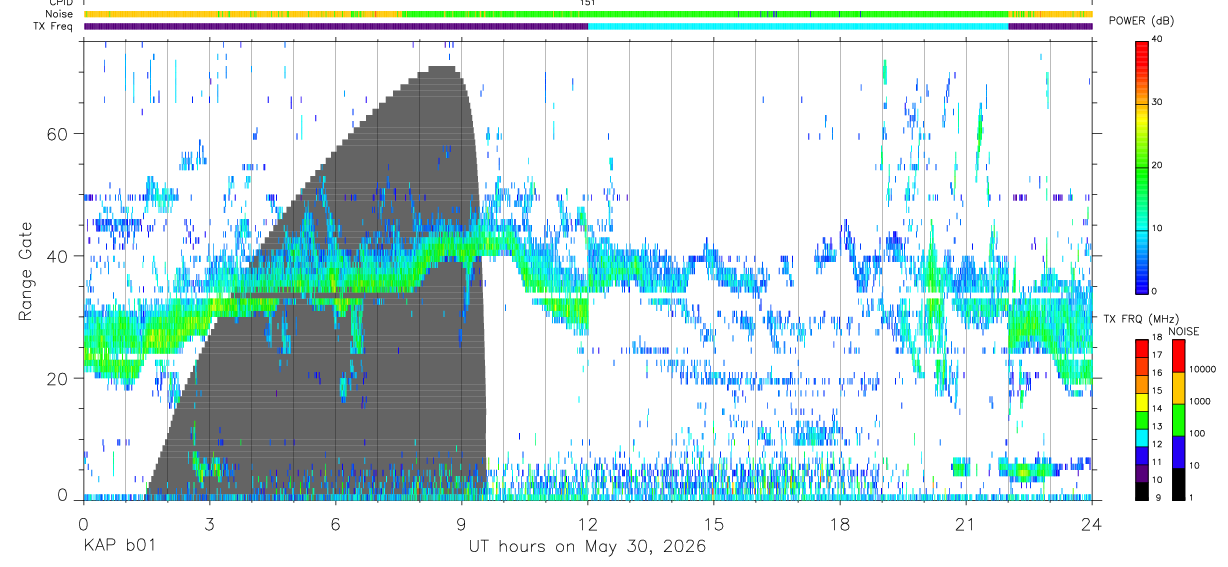Click the blue 10–100 segment of NOISE bar
Viewport: 1228px width, 567px height.
tap(1178, 452)
